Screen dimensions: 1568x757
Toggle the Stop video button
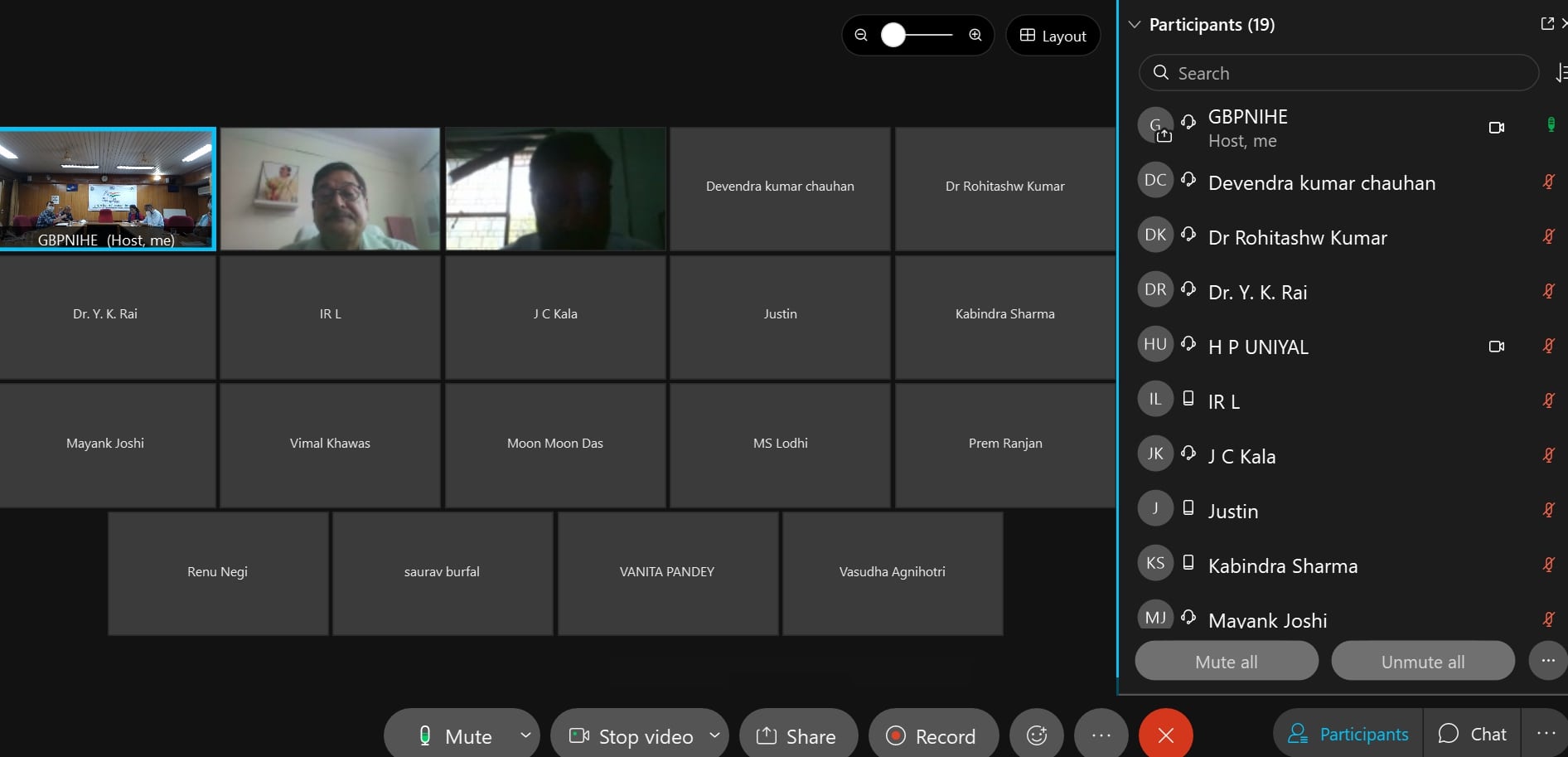pos(632,735)
